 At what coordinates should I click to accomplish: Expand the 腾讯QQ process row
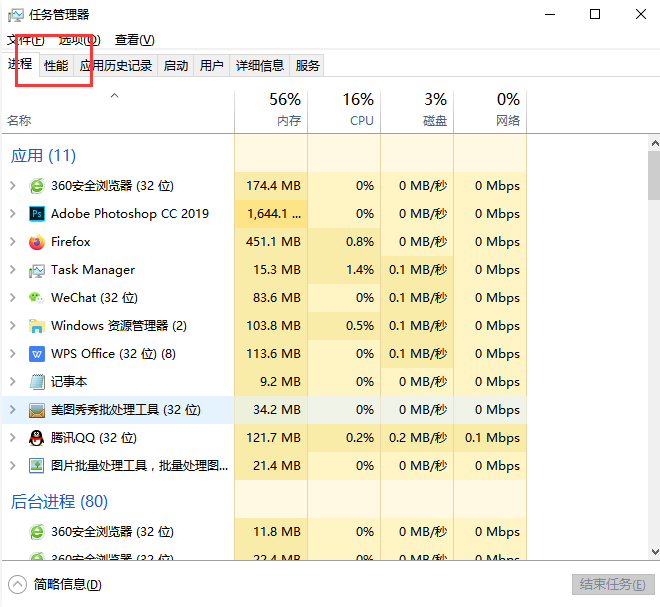[x=12, y=438]
